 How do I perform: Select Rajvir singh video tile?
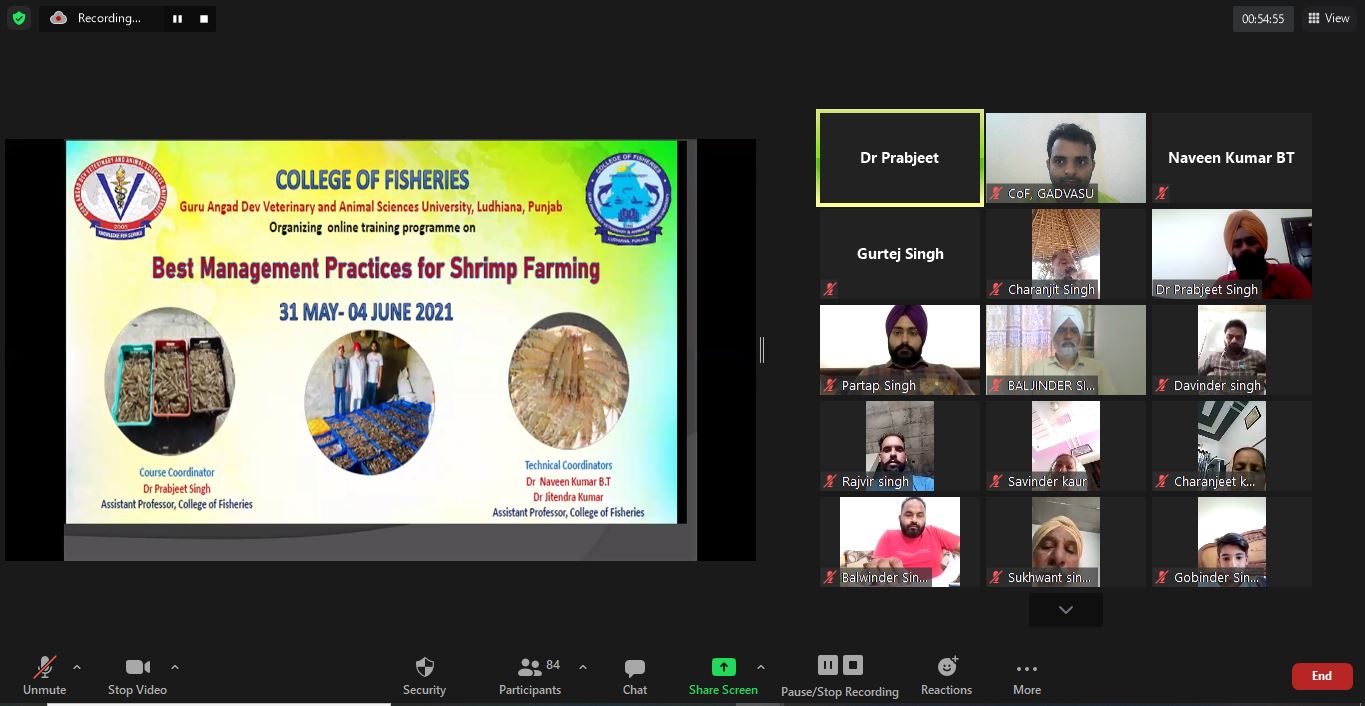click(x=900, y=446)
